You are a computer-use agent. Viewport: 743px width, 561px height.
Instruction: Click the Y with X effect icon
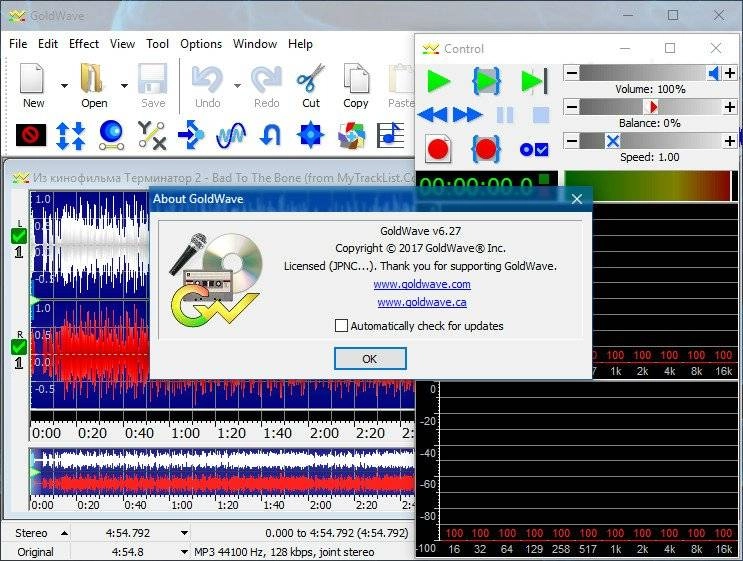pyautogui.click(x=152, y=135)
